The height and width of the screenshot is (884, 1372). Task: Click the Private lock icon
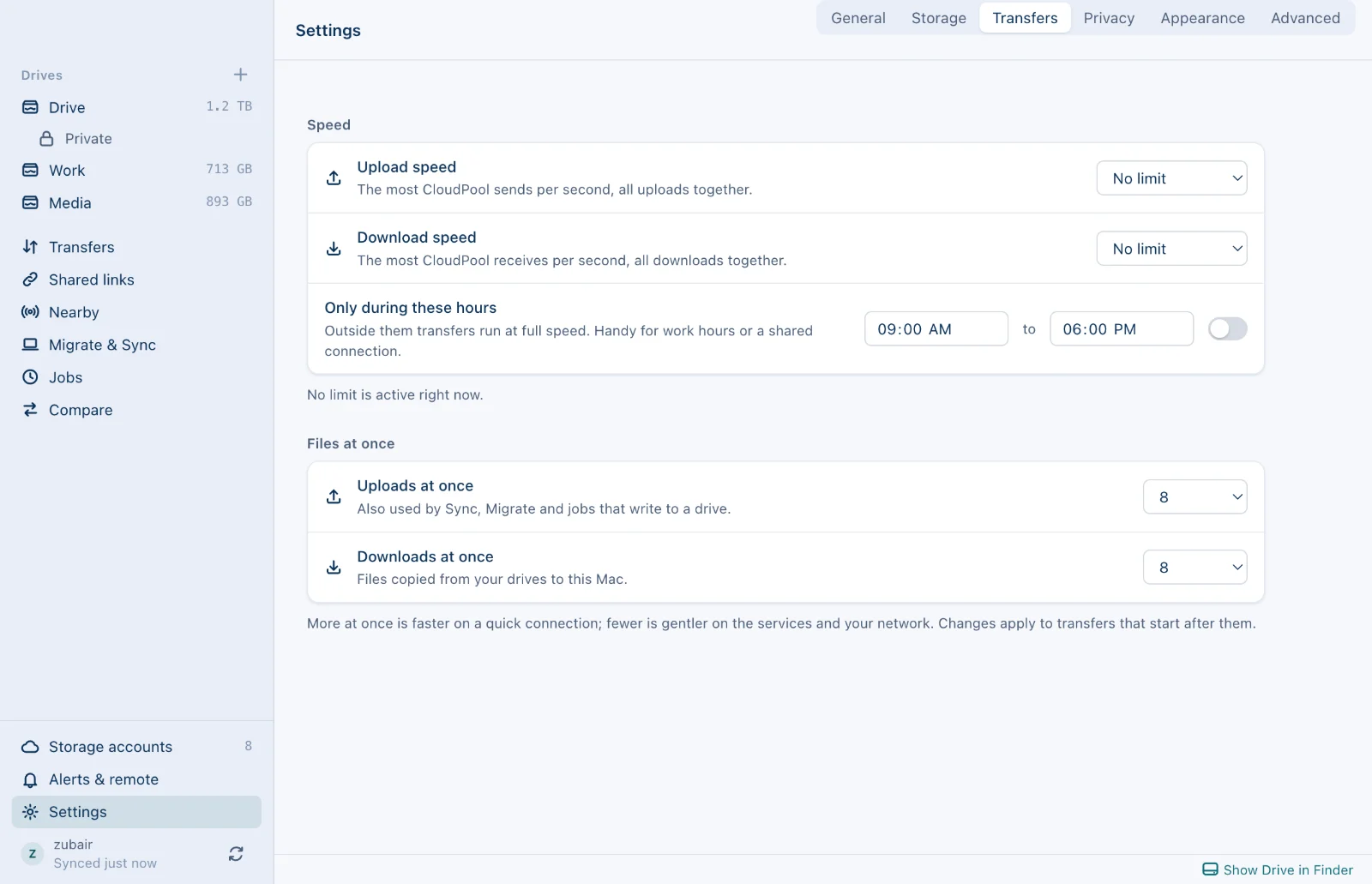coord(47,139)
